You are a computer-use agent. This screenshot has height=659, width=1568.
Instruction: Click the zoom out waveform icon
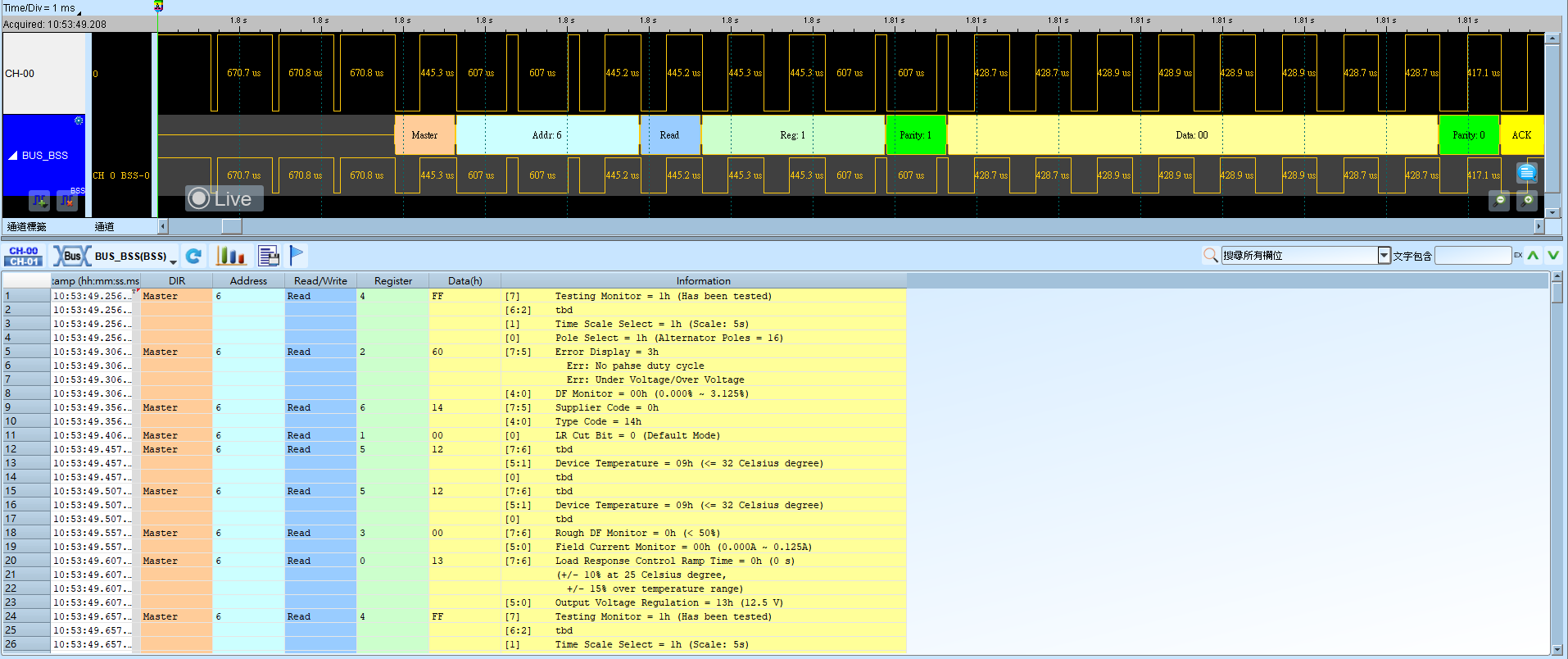coord(1500,200)
